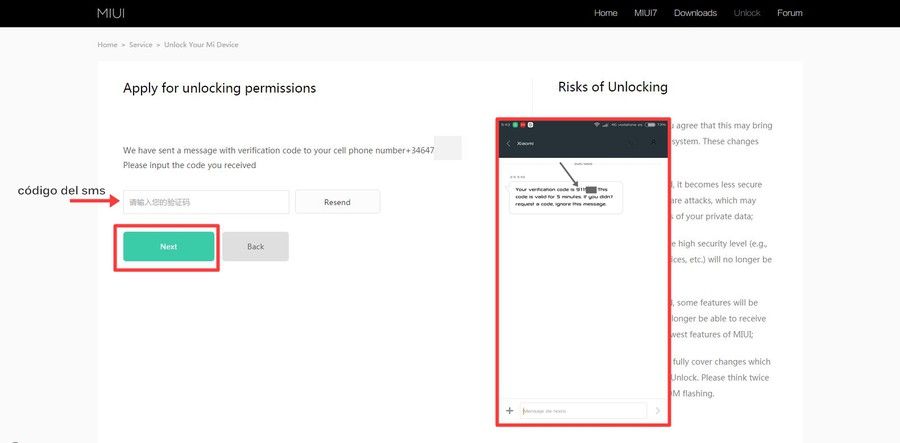Tap the red notification icon in phone status bar

[x=523, y=125]
